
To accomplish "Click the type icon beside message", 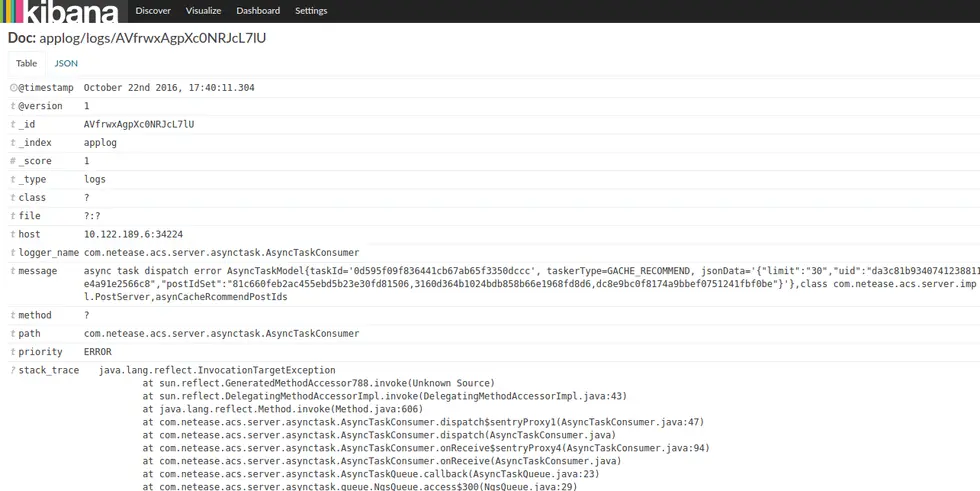I will click(13, 271).
